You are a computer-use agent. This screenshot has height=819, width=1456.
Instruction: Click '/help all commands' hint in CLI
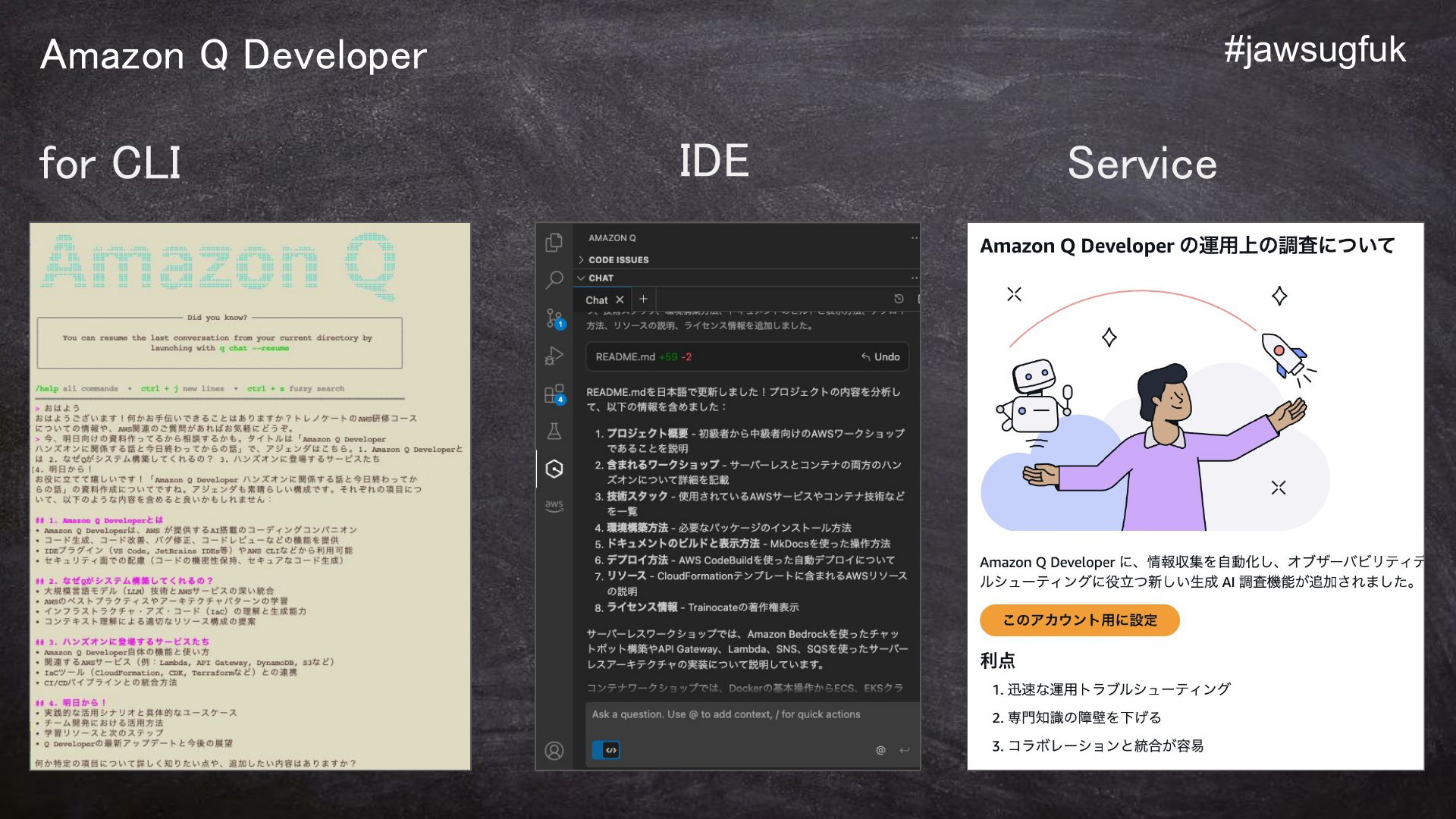coord(77,388)
